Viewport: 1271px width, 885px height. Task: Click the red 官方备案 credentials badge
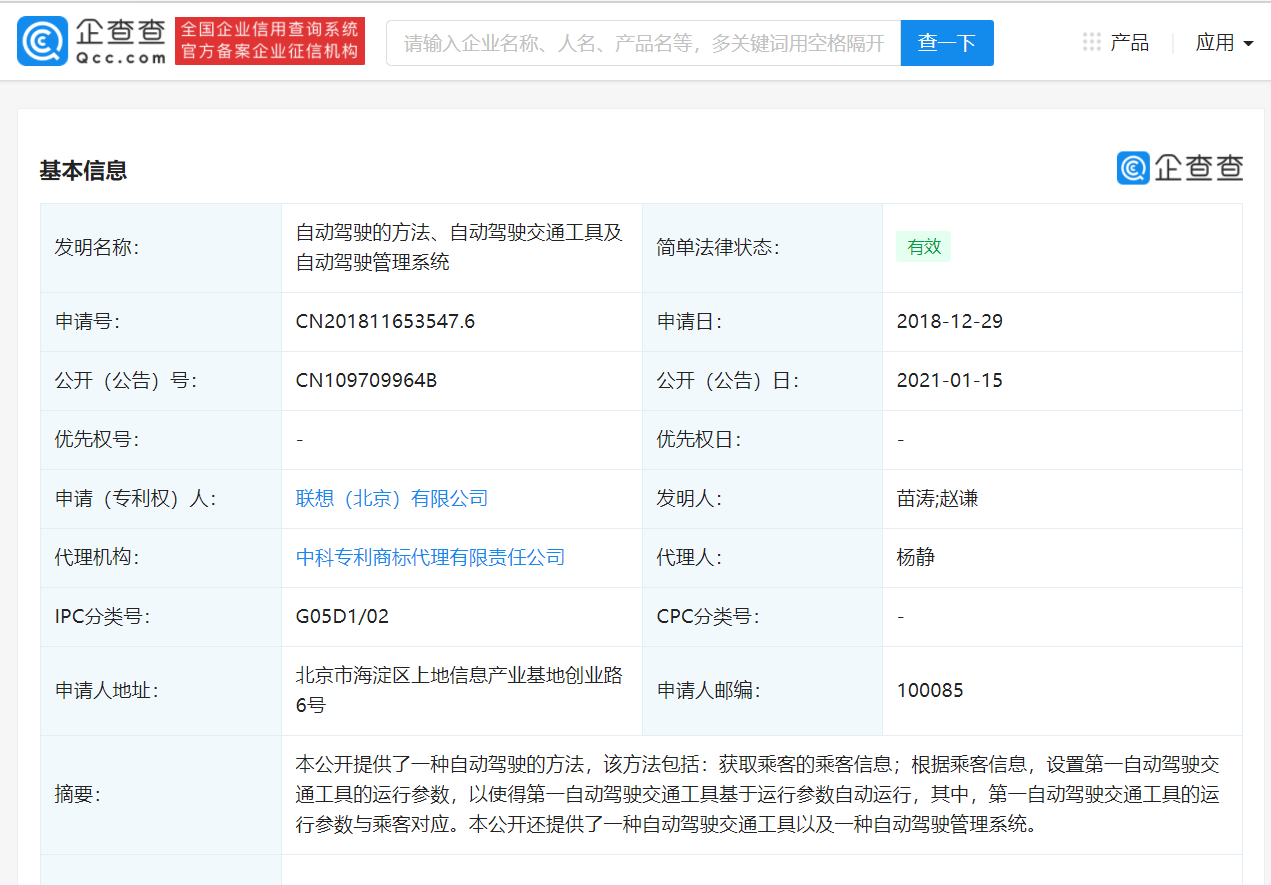[x=269, y=40]
